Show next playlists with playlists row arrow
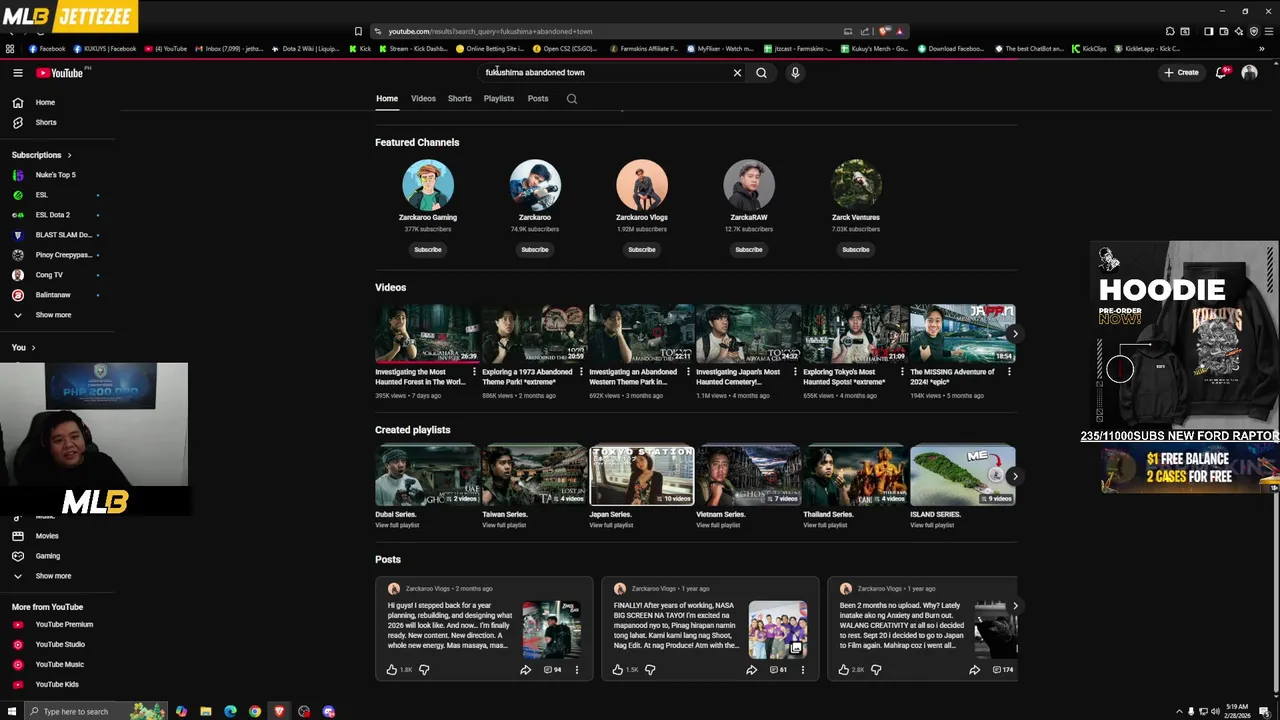This screenshot has width=1280, height=720. coord(1014,476)
